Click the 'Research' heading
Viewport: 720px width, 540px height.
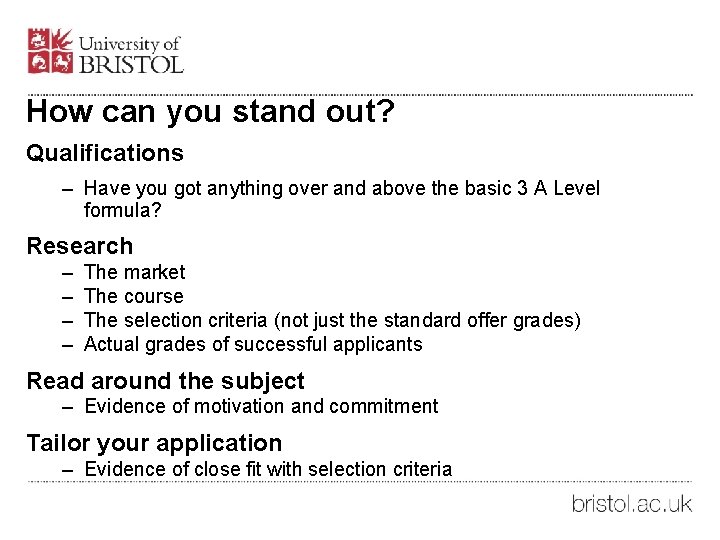80,246
